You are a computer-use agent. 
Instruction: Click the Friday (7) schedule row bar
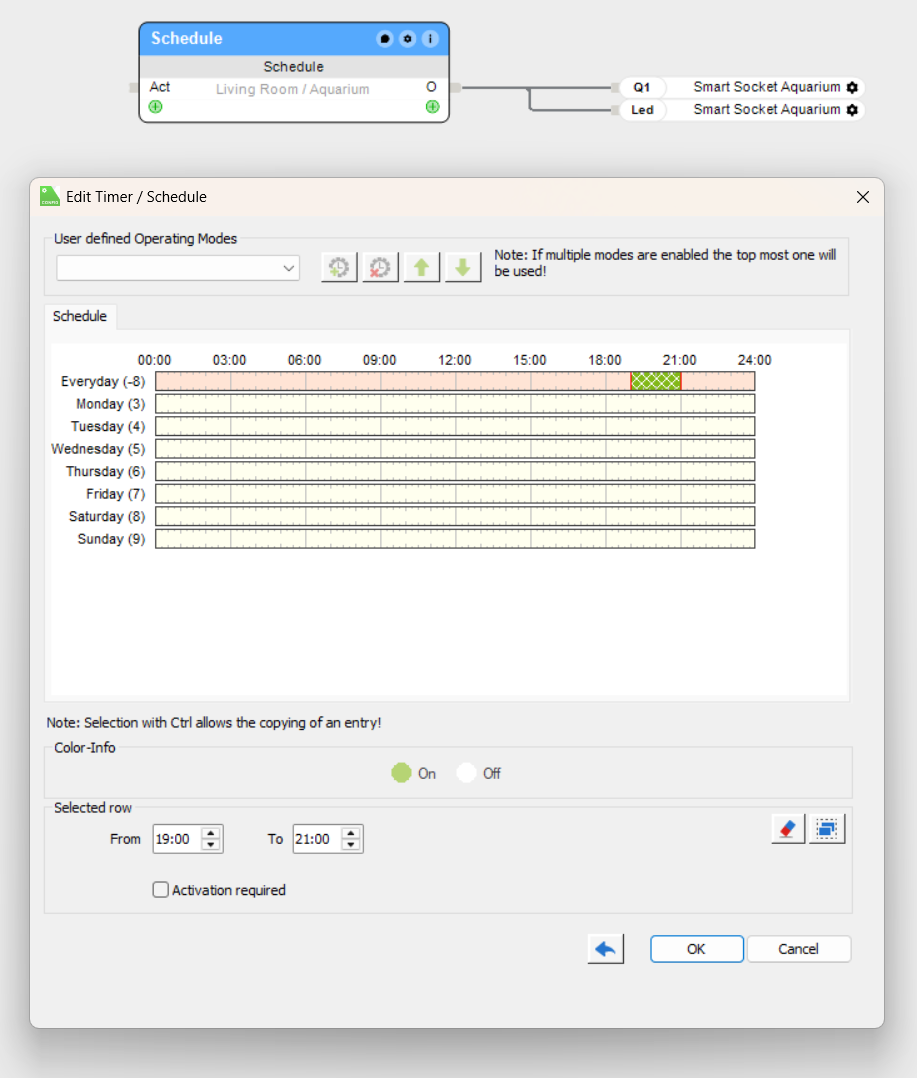click(x=455, y=494)
